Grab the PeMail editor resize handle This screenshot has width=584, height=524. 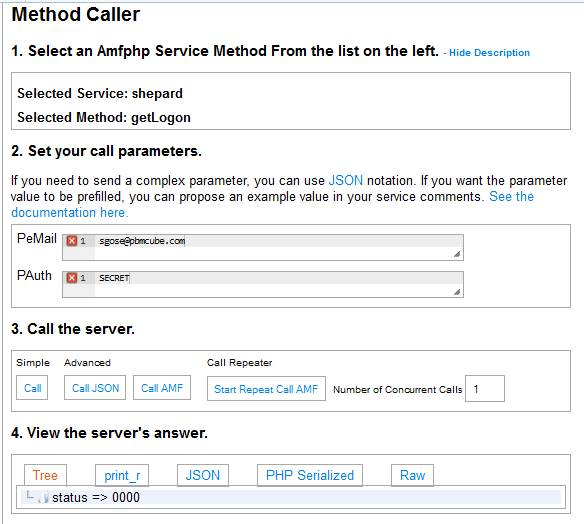[457, 254]
